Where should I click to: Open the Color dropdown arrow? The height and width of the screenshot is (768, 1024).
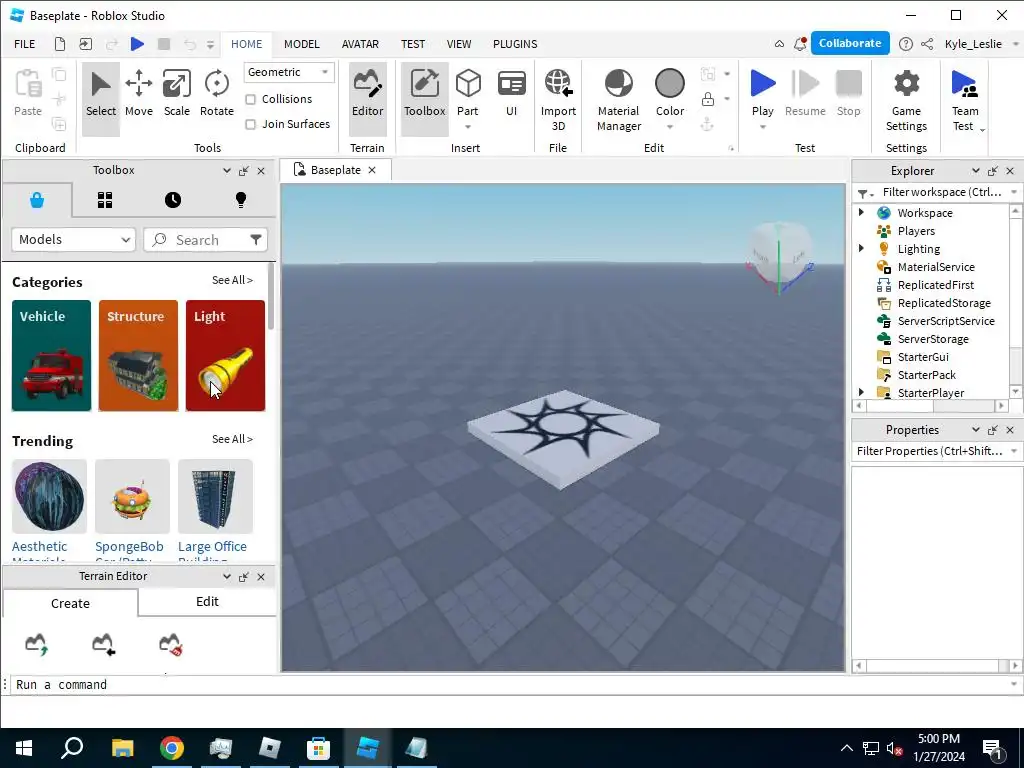click(669, 127)
